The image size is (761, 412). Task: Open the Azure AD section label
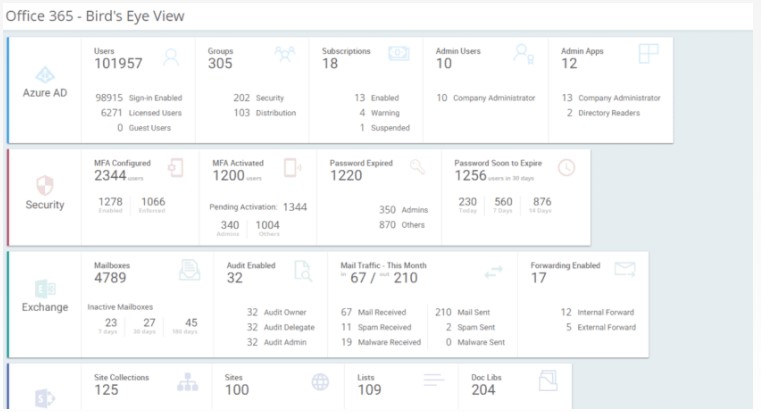point(45,93)
